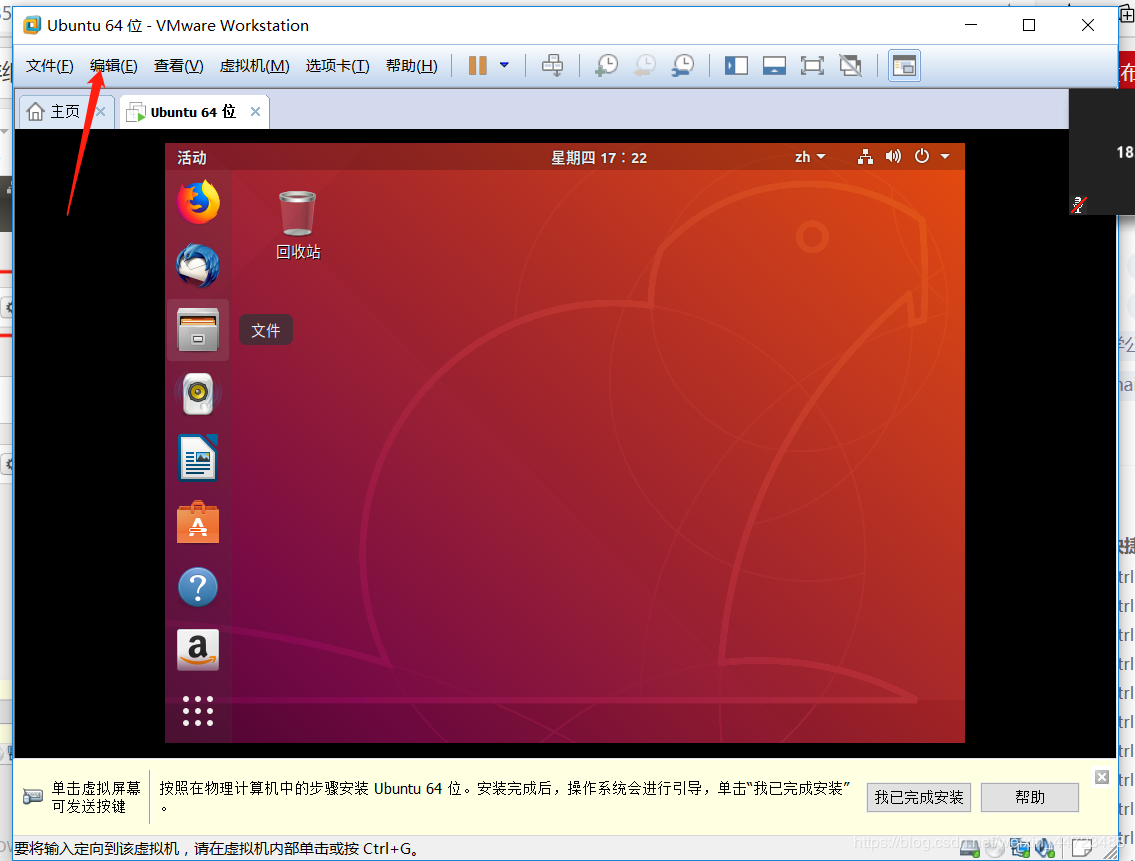Click the hard disk status bar icon
Screen dimensions: 1135x861
(970, 849)
